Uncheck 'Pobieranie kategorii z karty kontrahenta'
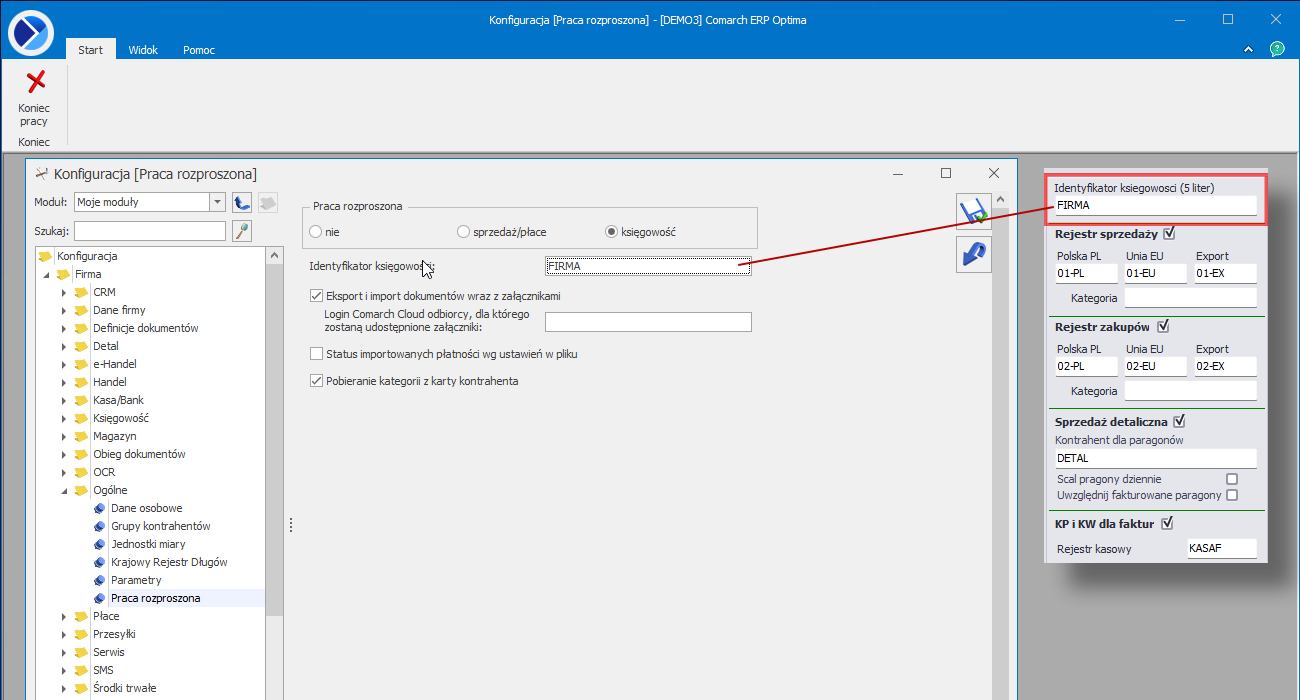This screenshot has height=700, width=1300. pos(317,381)
